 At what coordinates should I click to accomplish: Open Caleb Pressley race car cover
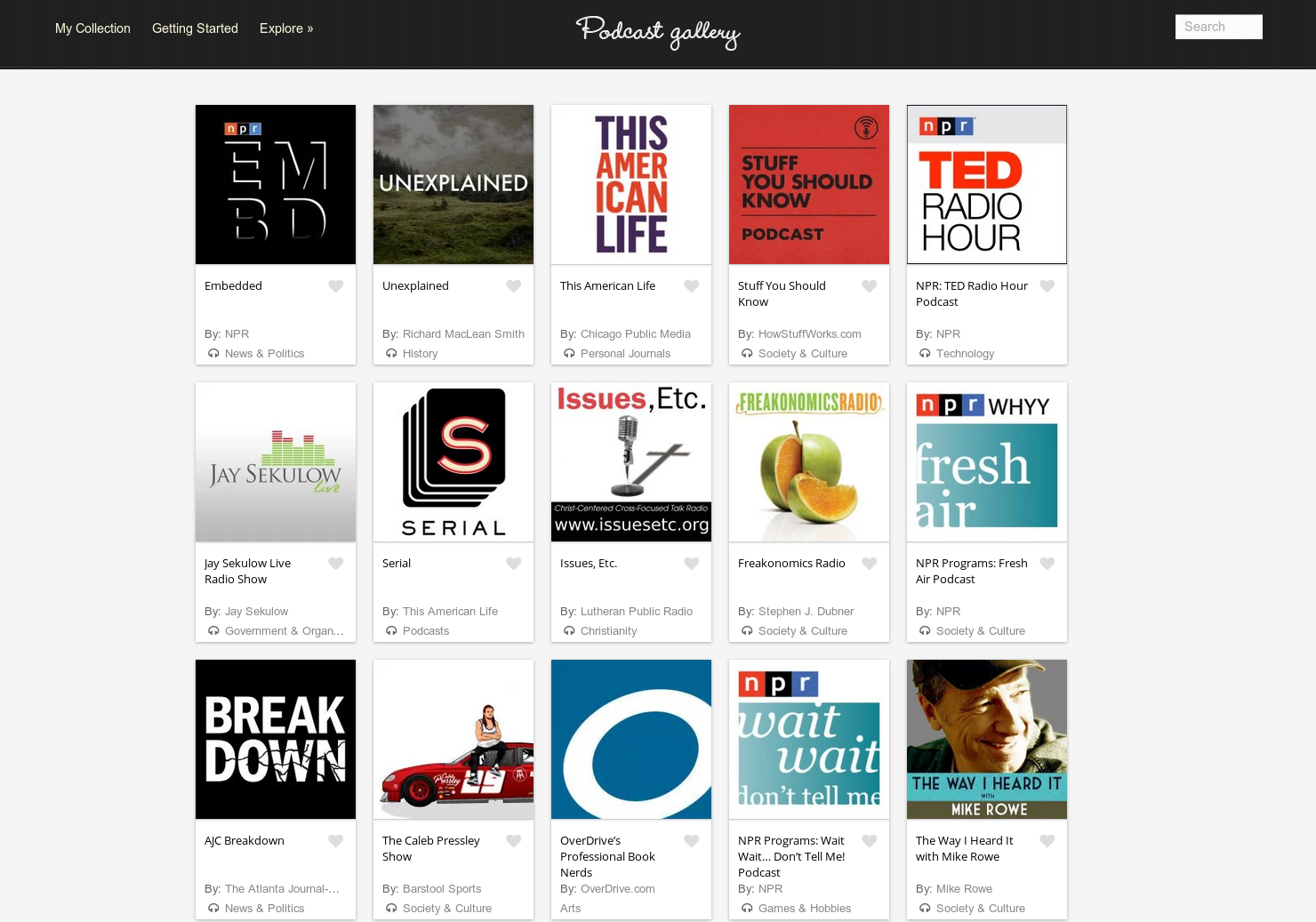453,739
